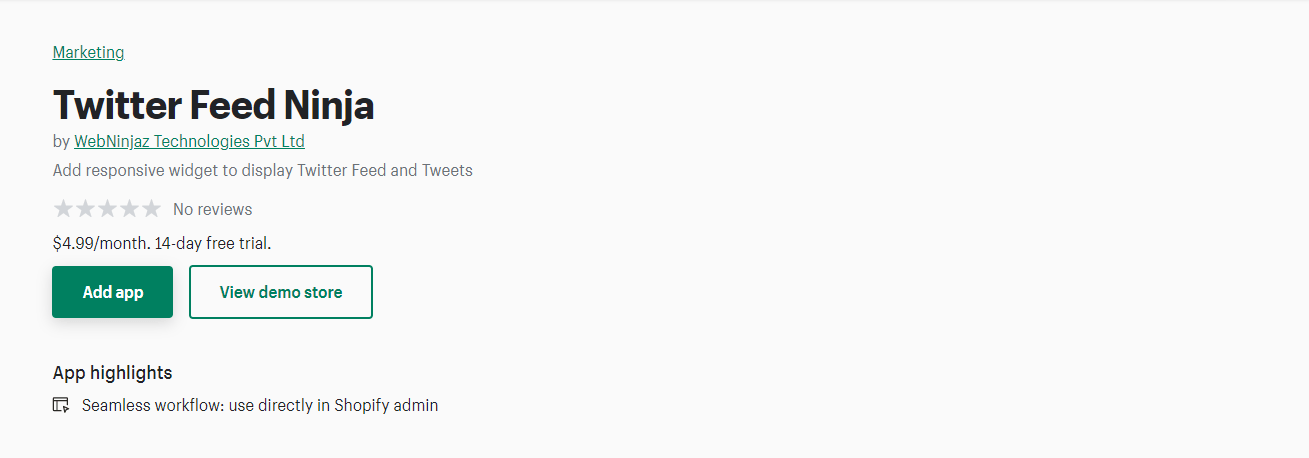Click the green Add app button
The height and width of the screenshot is (458, 1309).
click(x=113, y=292)
